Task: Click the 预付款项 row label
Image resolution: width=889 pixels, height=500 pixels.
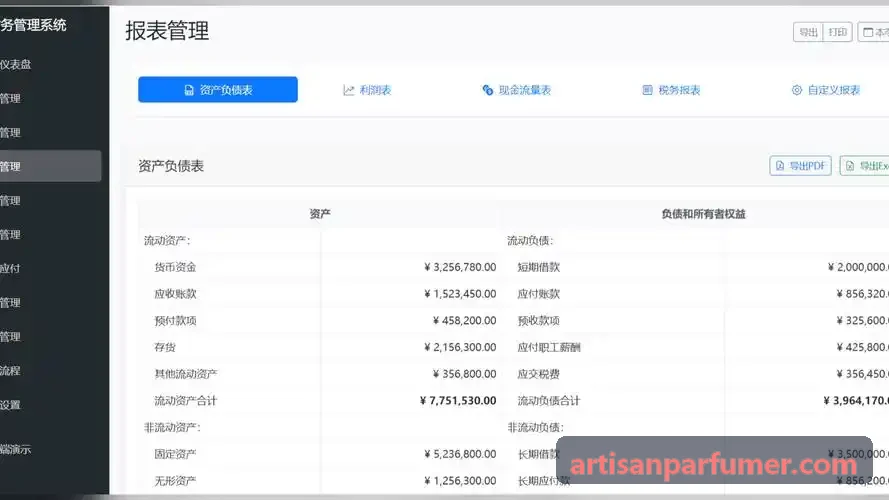Action: pyautogui.click(x=175, y=320)
